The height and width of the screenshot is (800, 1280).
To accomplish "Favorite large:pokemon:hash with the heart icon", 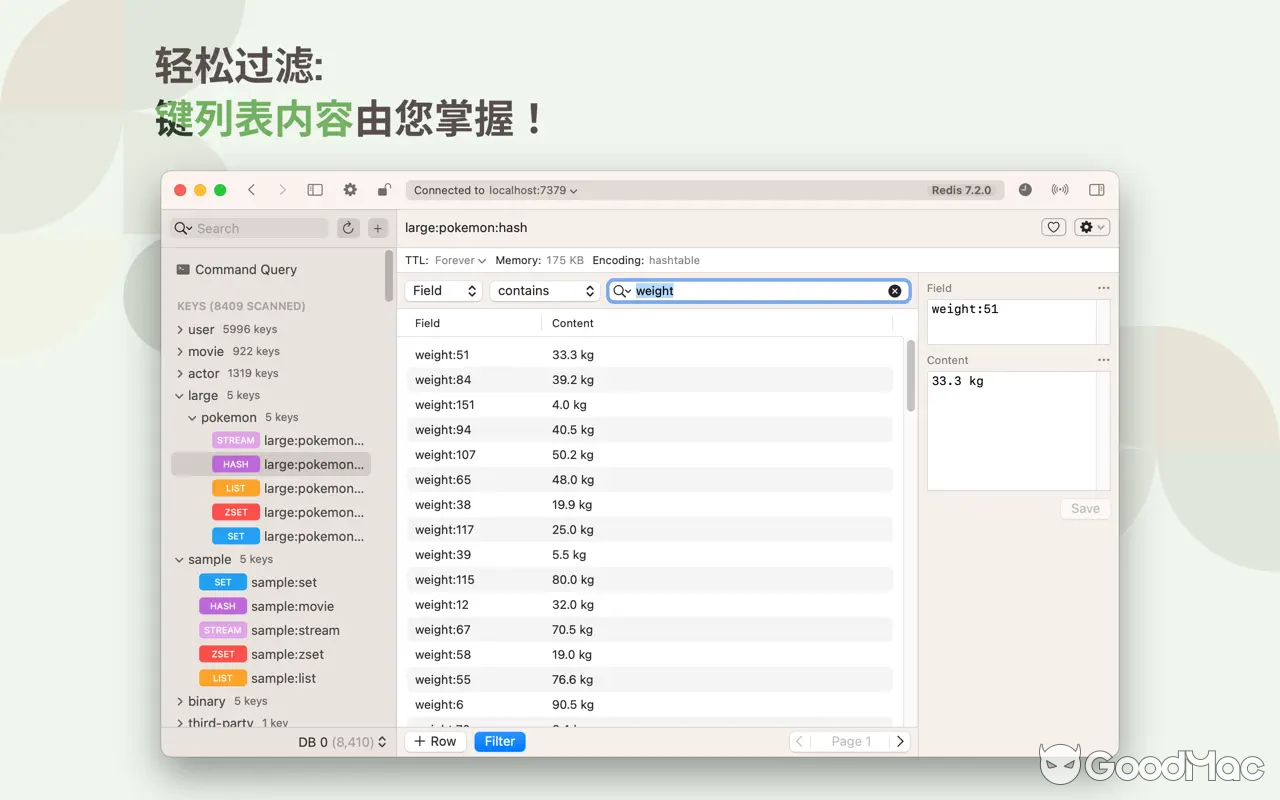I will pyautogui.click(x=1053, y=227).
